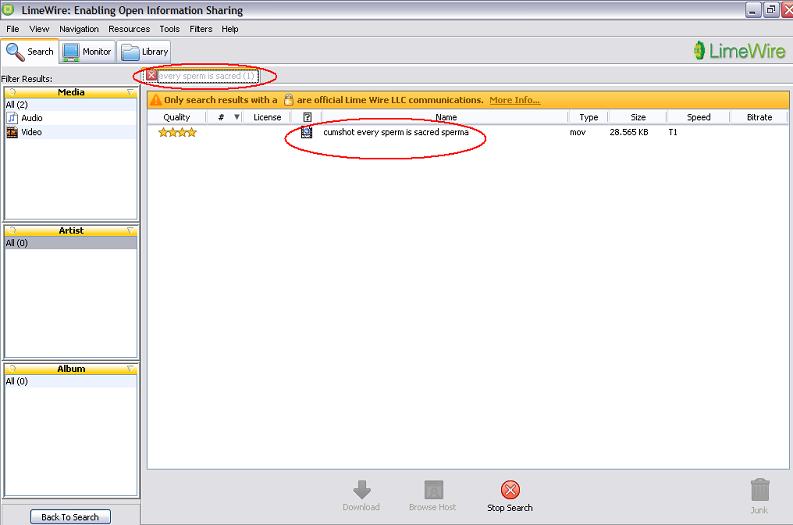Image resolution: width=793 pixels, height=525 pixels.
Task: Click the sort arrow beside # column
Action: click(x=237, y=117)
